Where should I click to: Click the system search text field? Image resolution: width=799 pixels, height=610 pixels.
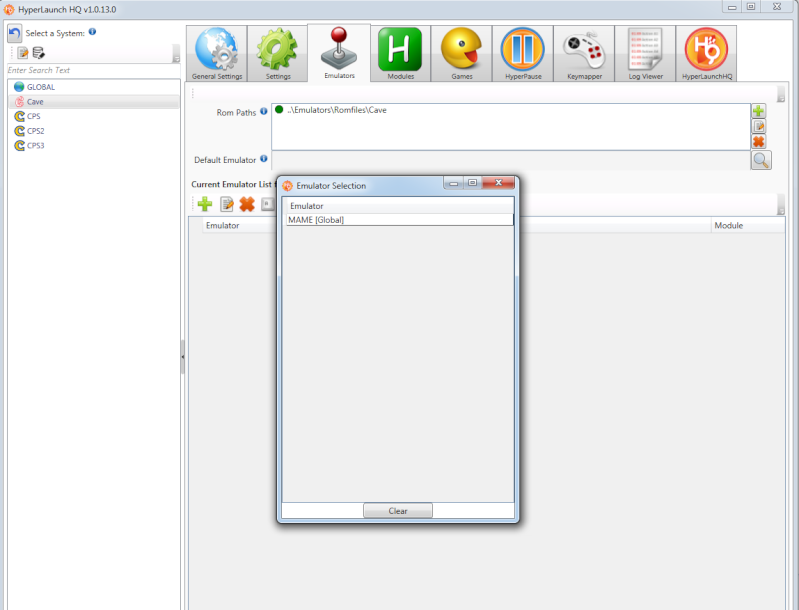coord(94,70)
